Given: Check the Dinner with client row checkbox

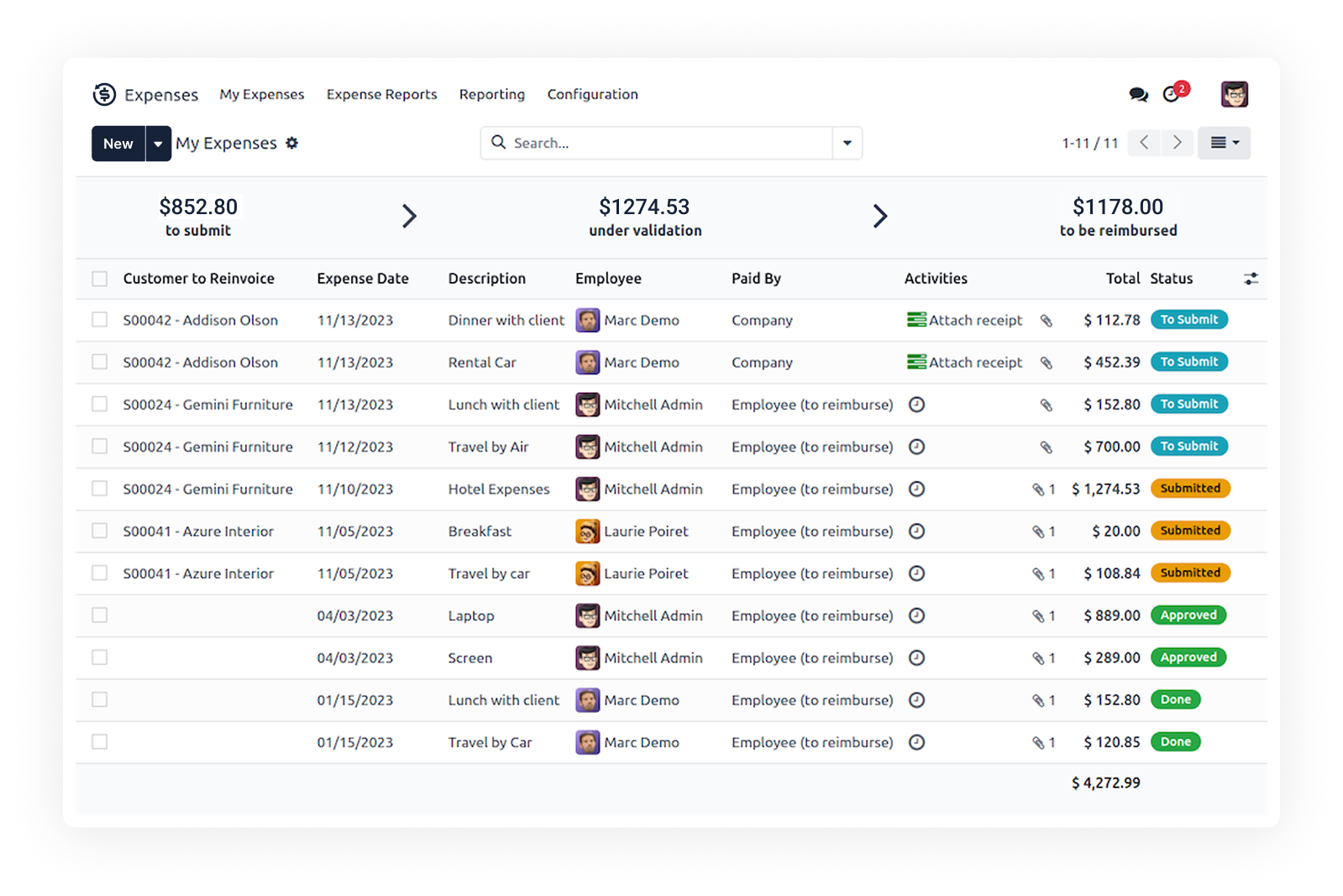Looking at the screenshot, I should (x=100, y=320).
